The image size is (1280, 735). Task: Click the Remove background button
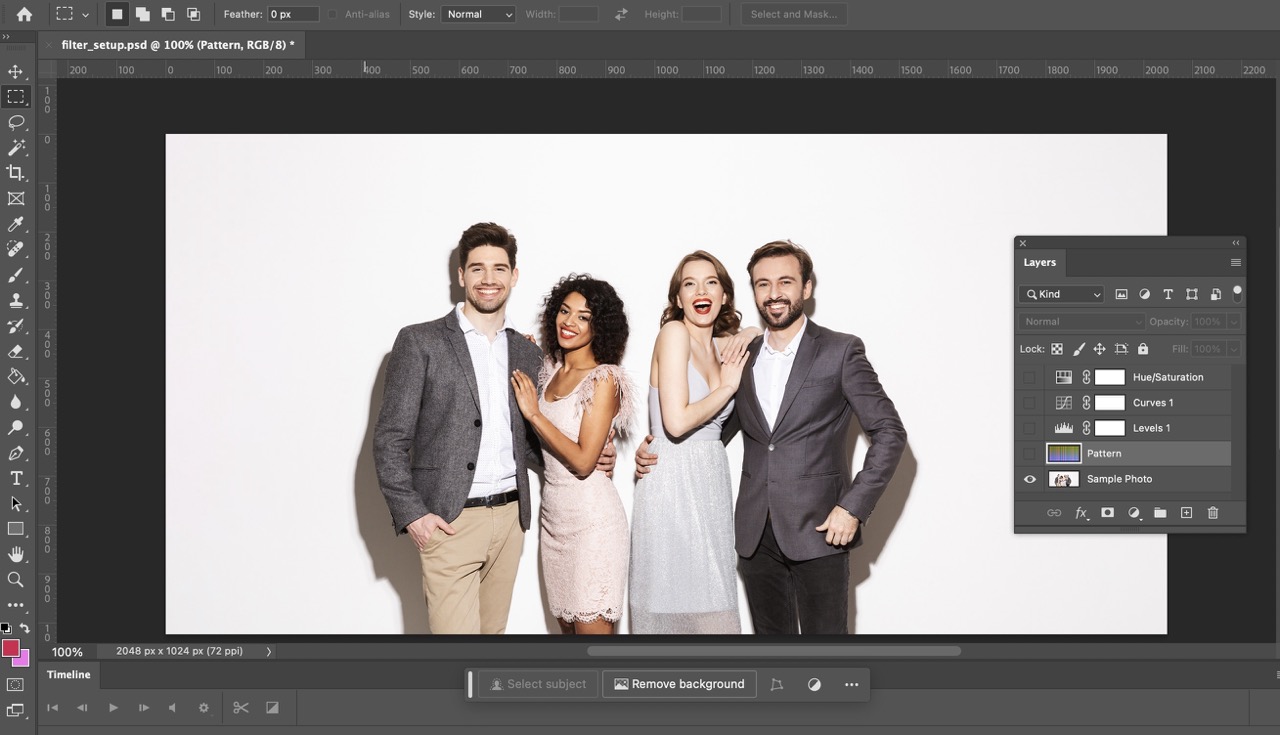click(x=679, y=684)
